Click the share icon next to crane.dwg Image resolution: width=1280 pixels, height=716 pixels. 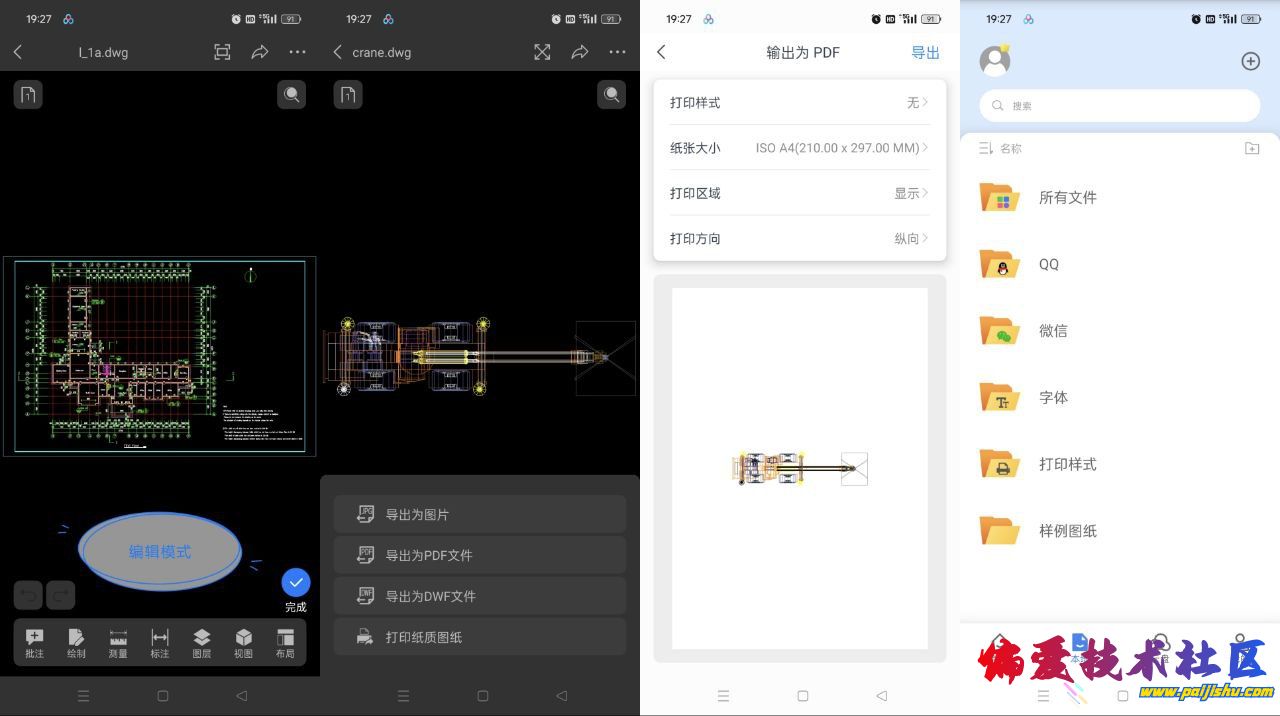(580, 52)
